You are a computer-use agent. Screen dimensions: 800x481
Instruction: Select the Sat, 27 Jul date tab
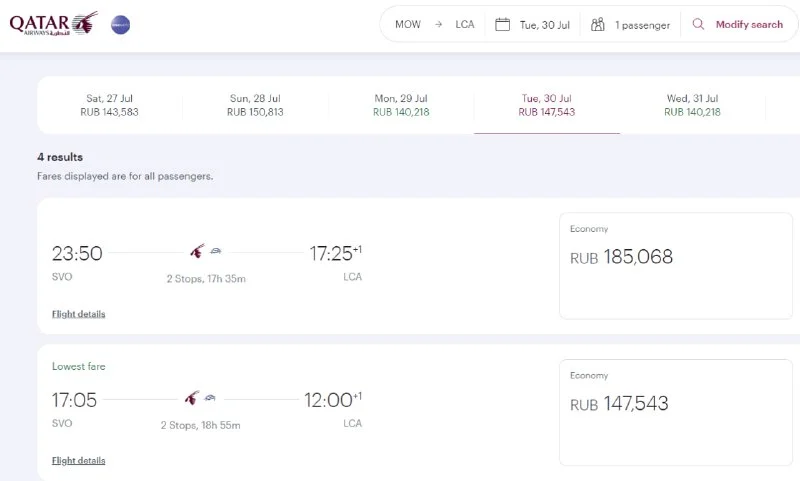(x=110, y=105)
